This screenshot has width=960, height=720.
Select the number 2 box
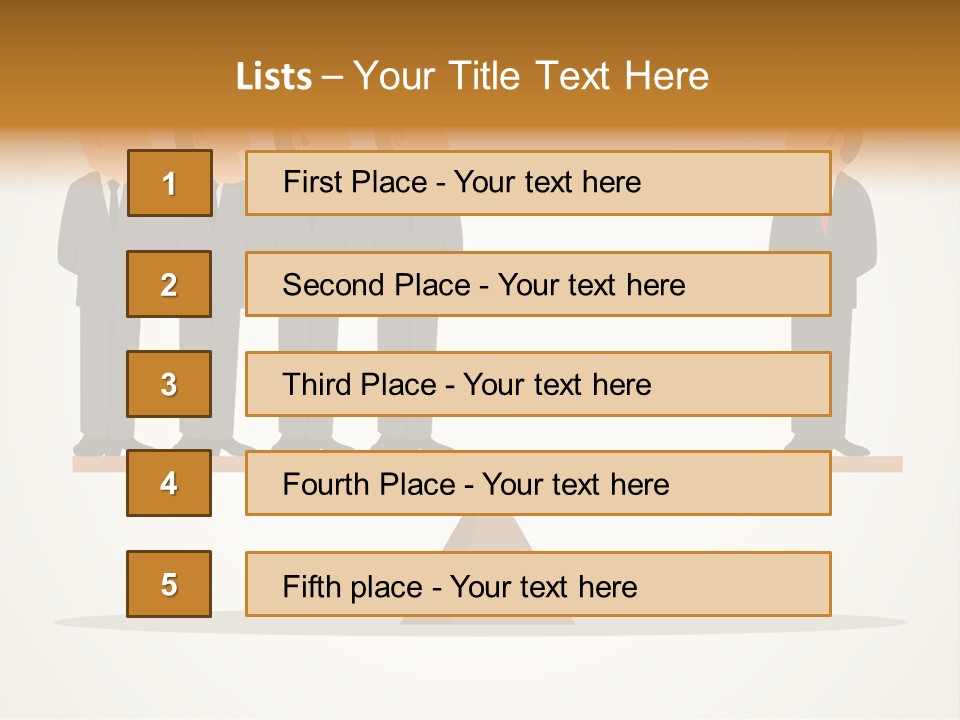click(x=169, y=284)
